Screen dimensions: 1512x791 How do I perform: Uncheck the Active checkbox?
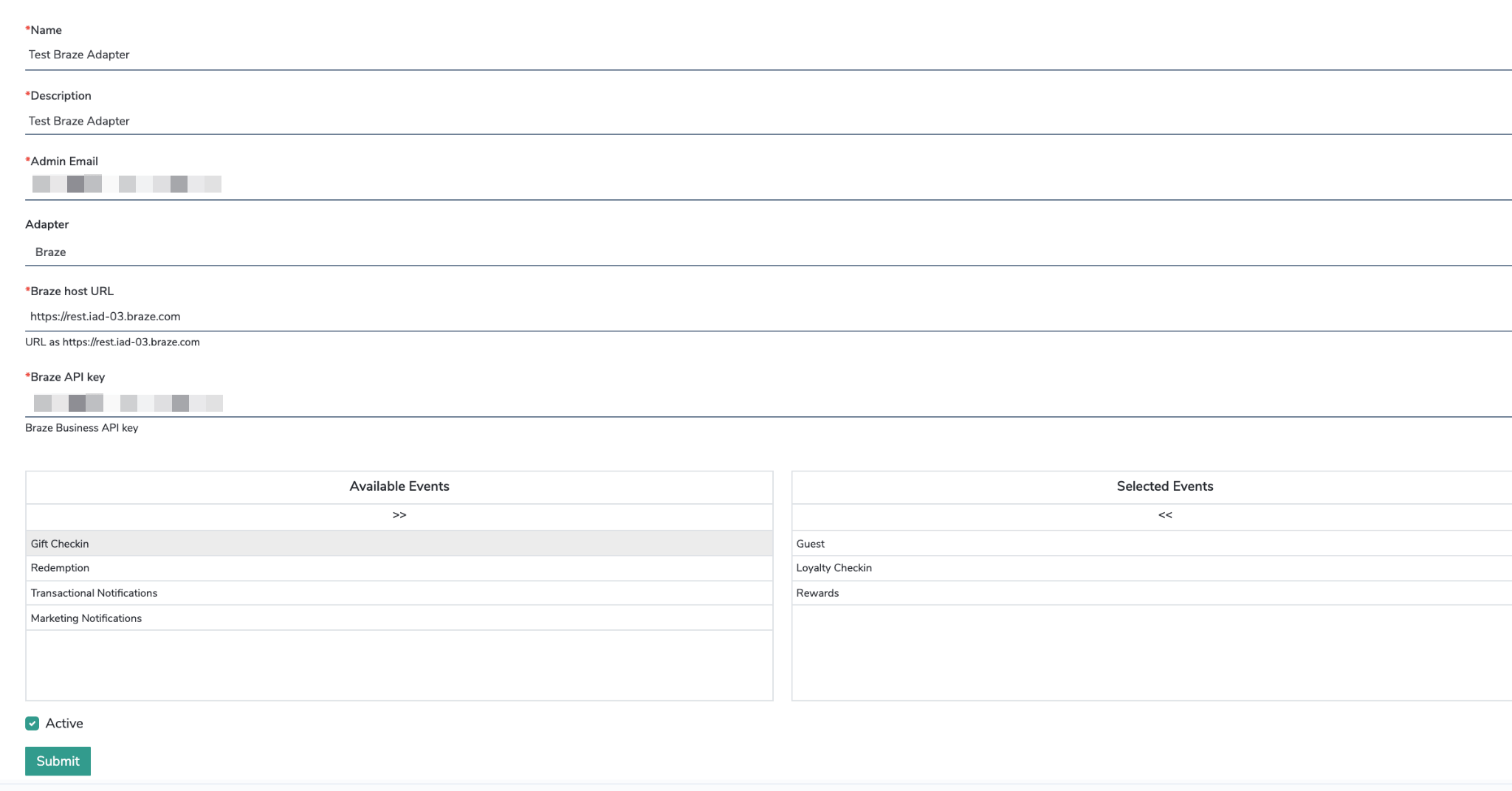tap(32, 724)
